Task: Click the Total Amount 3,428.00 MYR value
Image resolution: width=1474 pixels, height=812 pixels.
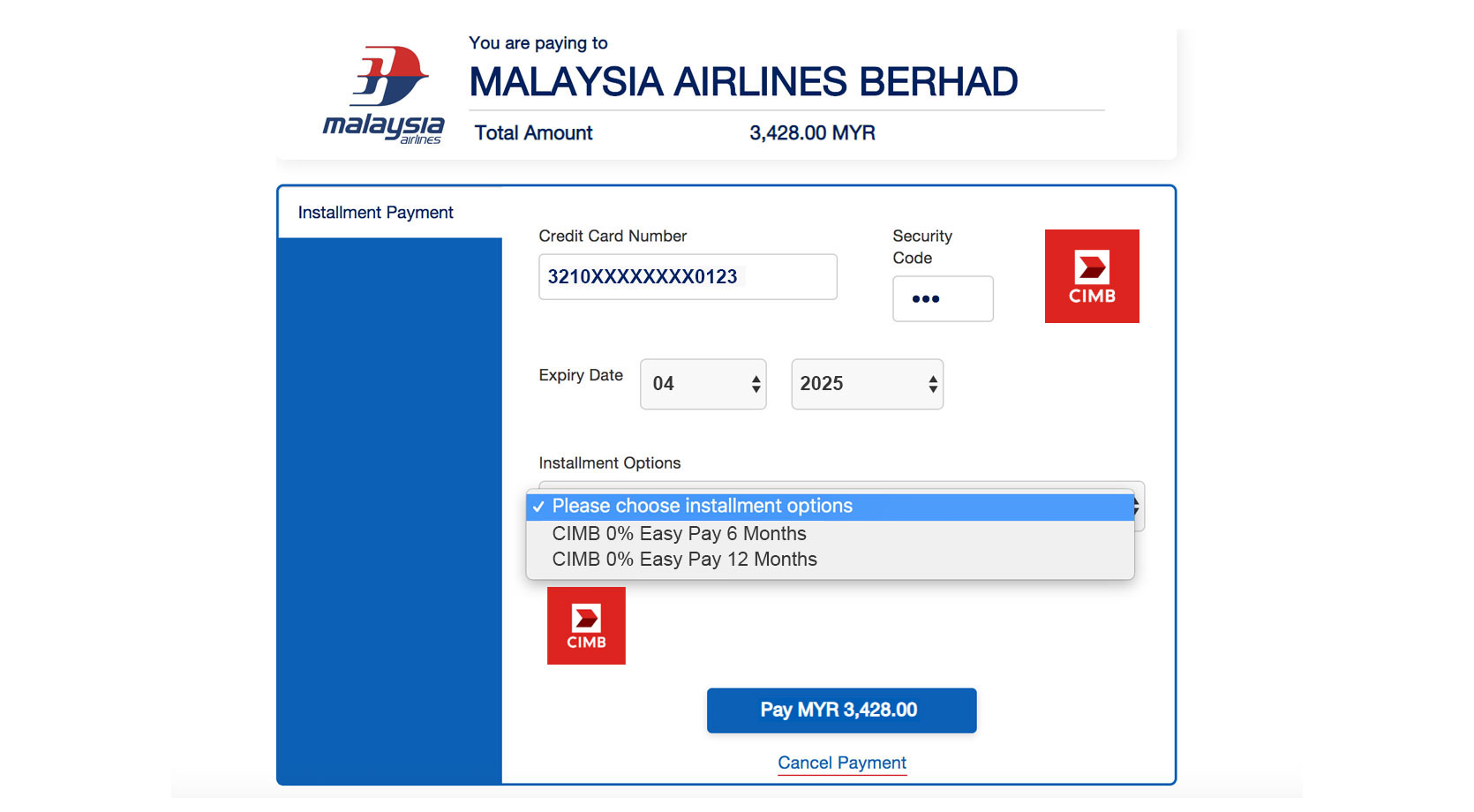Action: [812, 133]
